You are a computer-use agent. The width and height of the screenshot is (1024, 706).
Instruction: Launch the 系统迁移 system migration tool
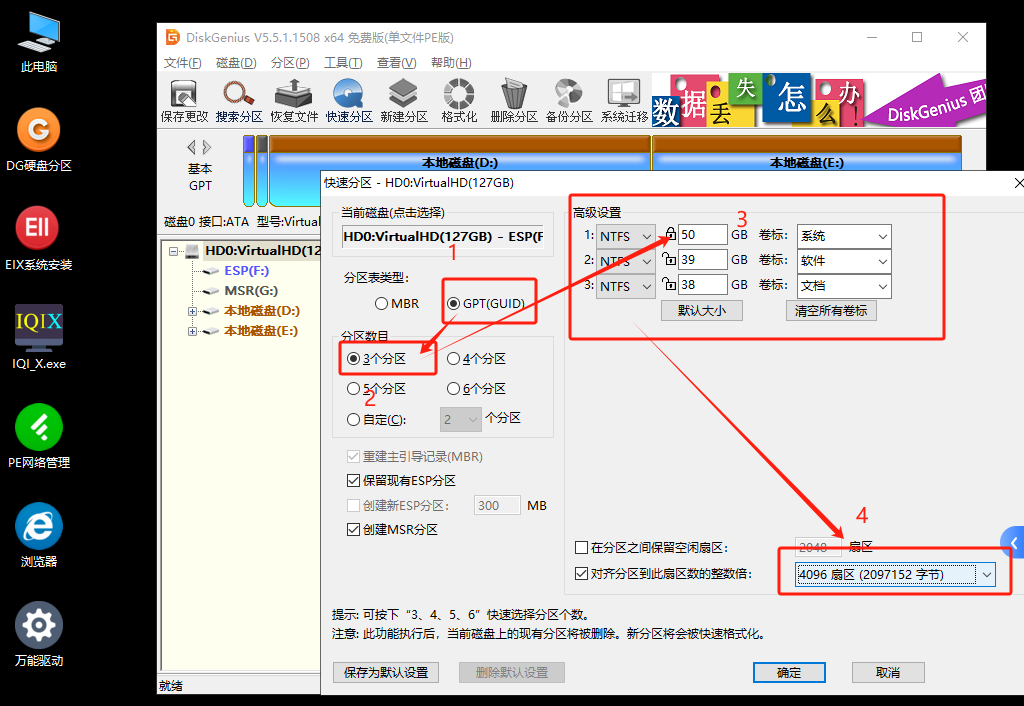pyautogui.click(x=624, y=101)
